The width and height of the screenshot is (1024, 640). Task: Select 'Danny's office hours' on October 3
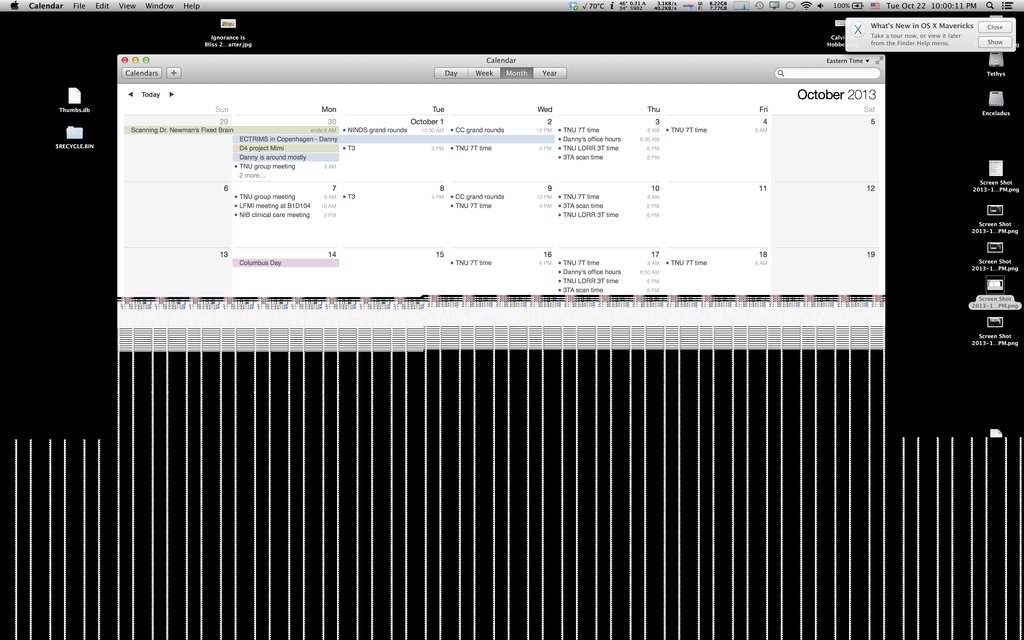pos(609,139)
